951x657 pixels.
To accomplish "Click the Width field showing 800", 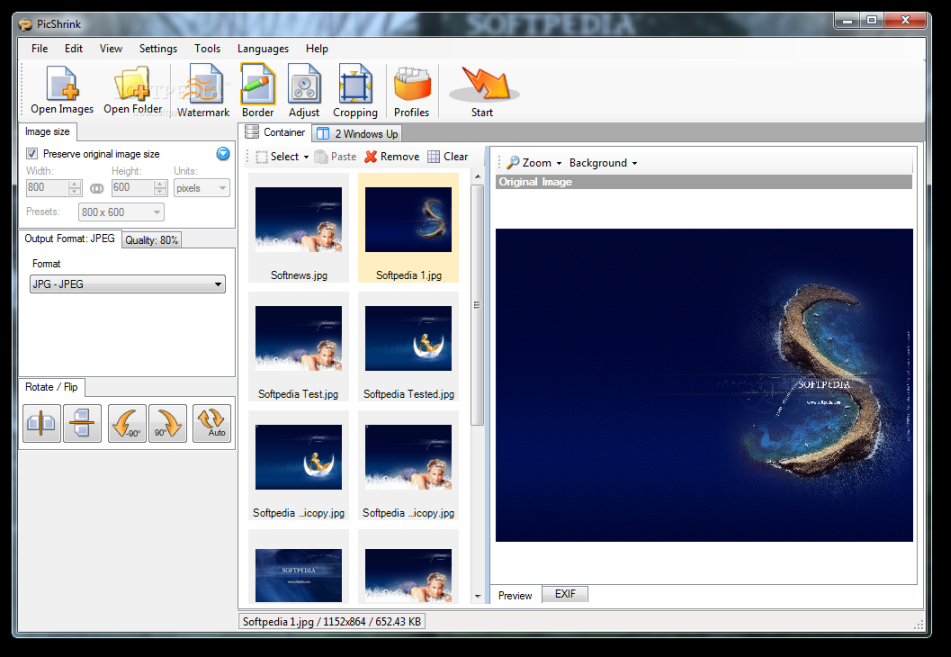I will point(47,188).
